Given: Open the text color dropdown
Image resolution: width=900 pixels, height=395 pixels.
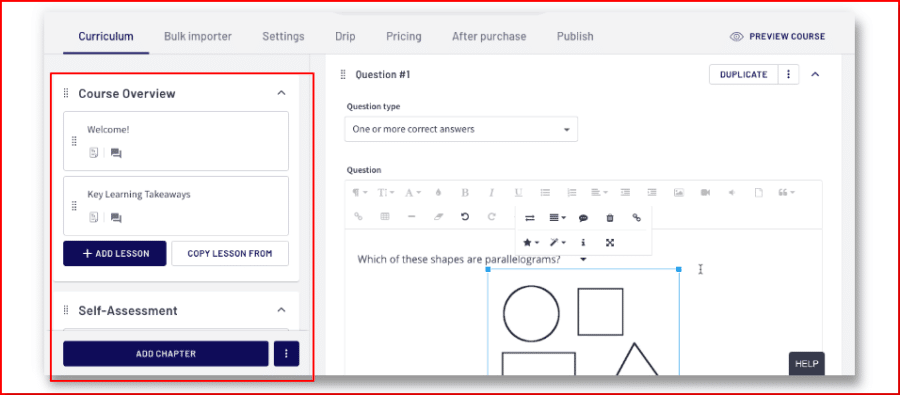Looking at the screenshot, I should 413,193.
